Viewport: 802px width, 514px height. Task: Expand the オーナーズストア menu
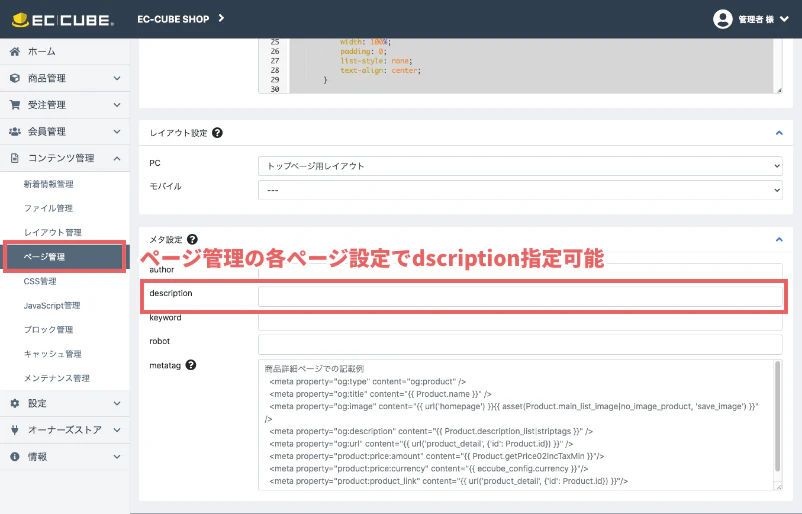[x=117, y=430]
